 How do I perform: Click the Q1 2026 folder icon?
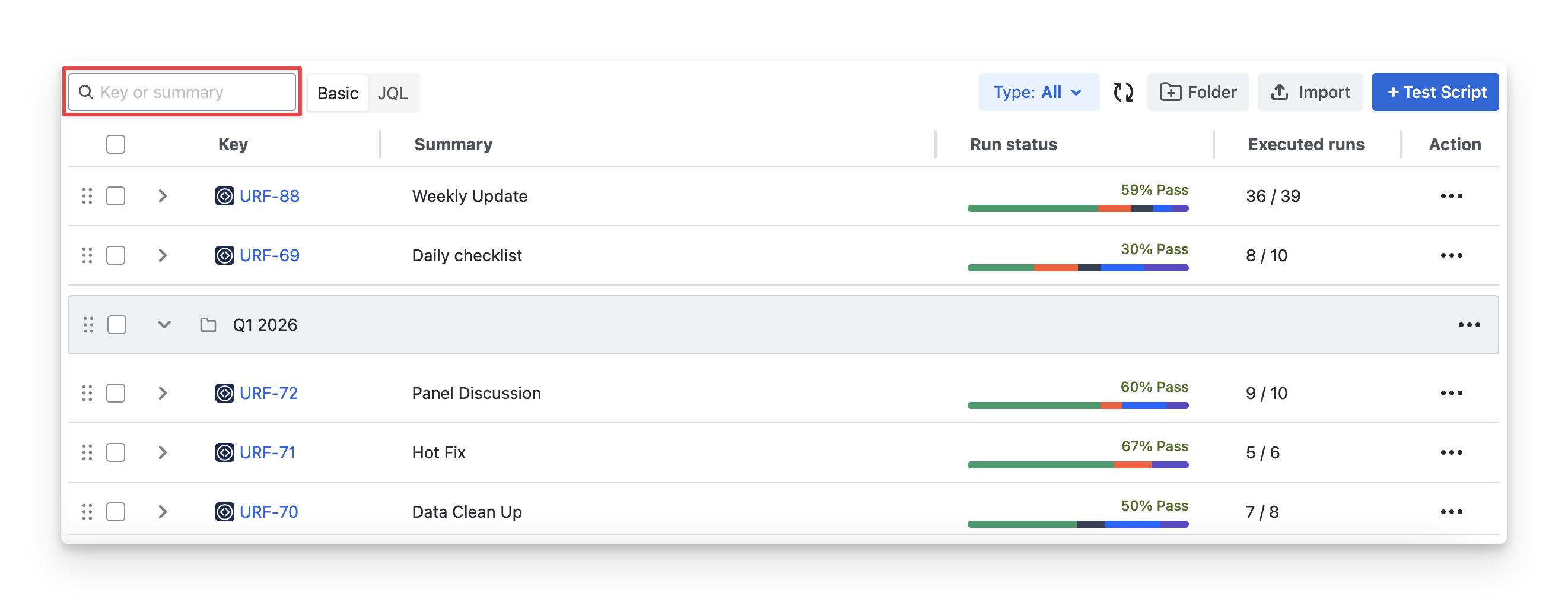[208, 325]
